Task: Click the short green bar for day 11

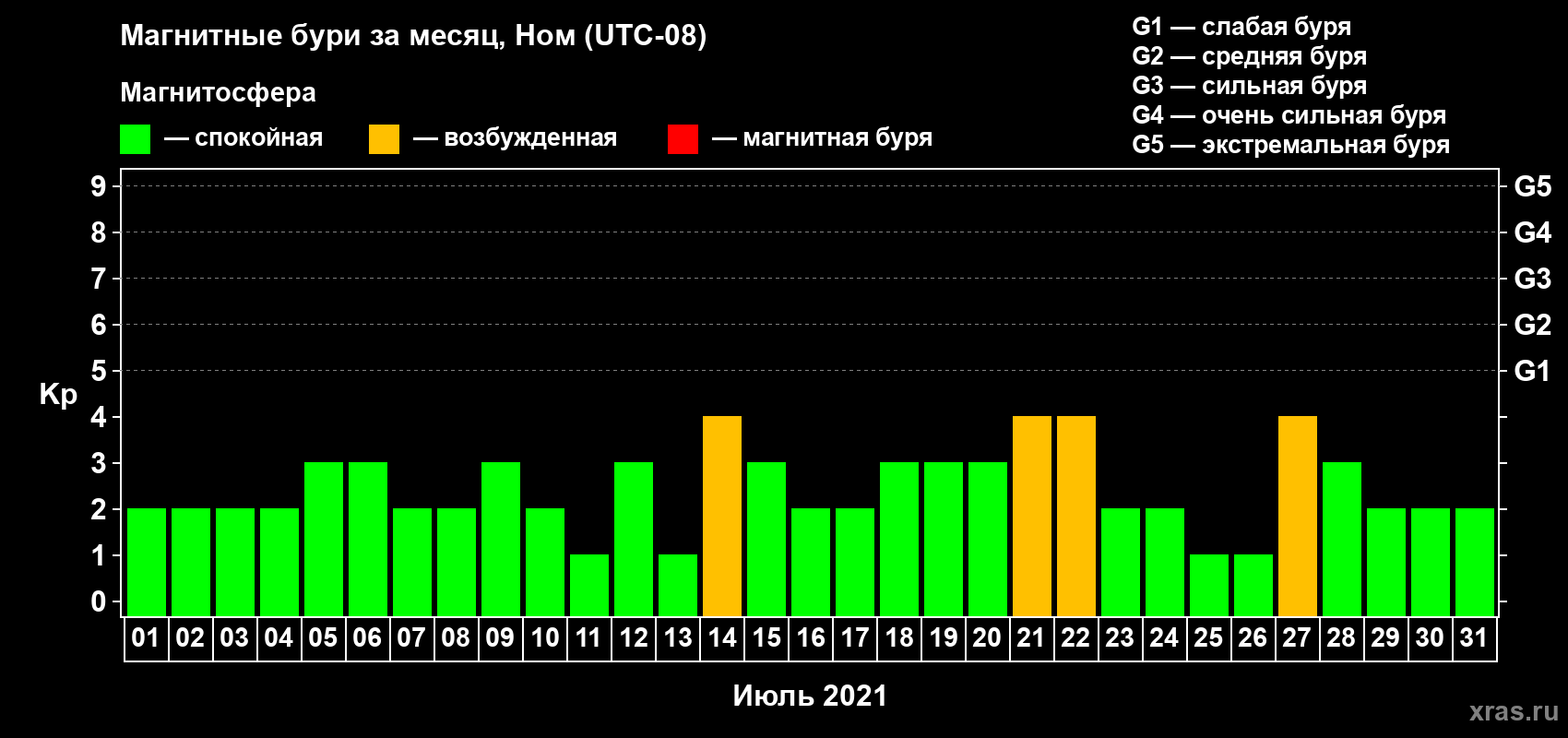Action: tap(589, 585)
